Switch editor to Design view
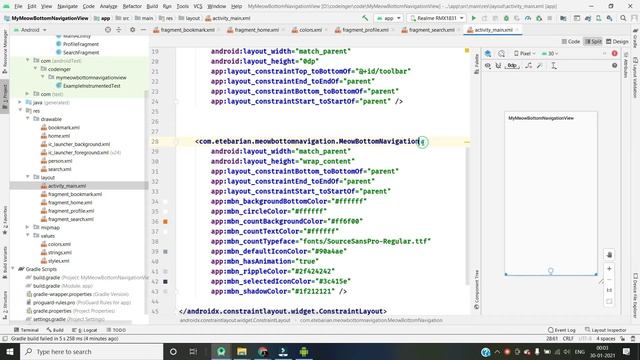The height and width of the screenshot is (360, 640). click(x=617, y=42)
